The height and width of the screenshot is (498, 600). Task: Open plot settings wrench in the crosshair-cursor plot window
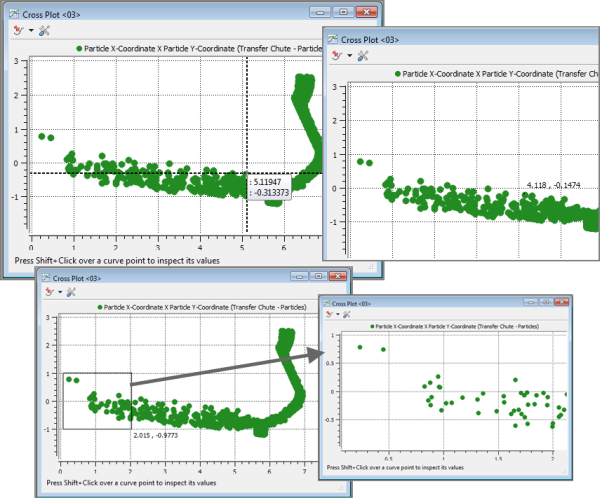(44, 30)
